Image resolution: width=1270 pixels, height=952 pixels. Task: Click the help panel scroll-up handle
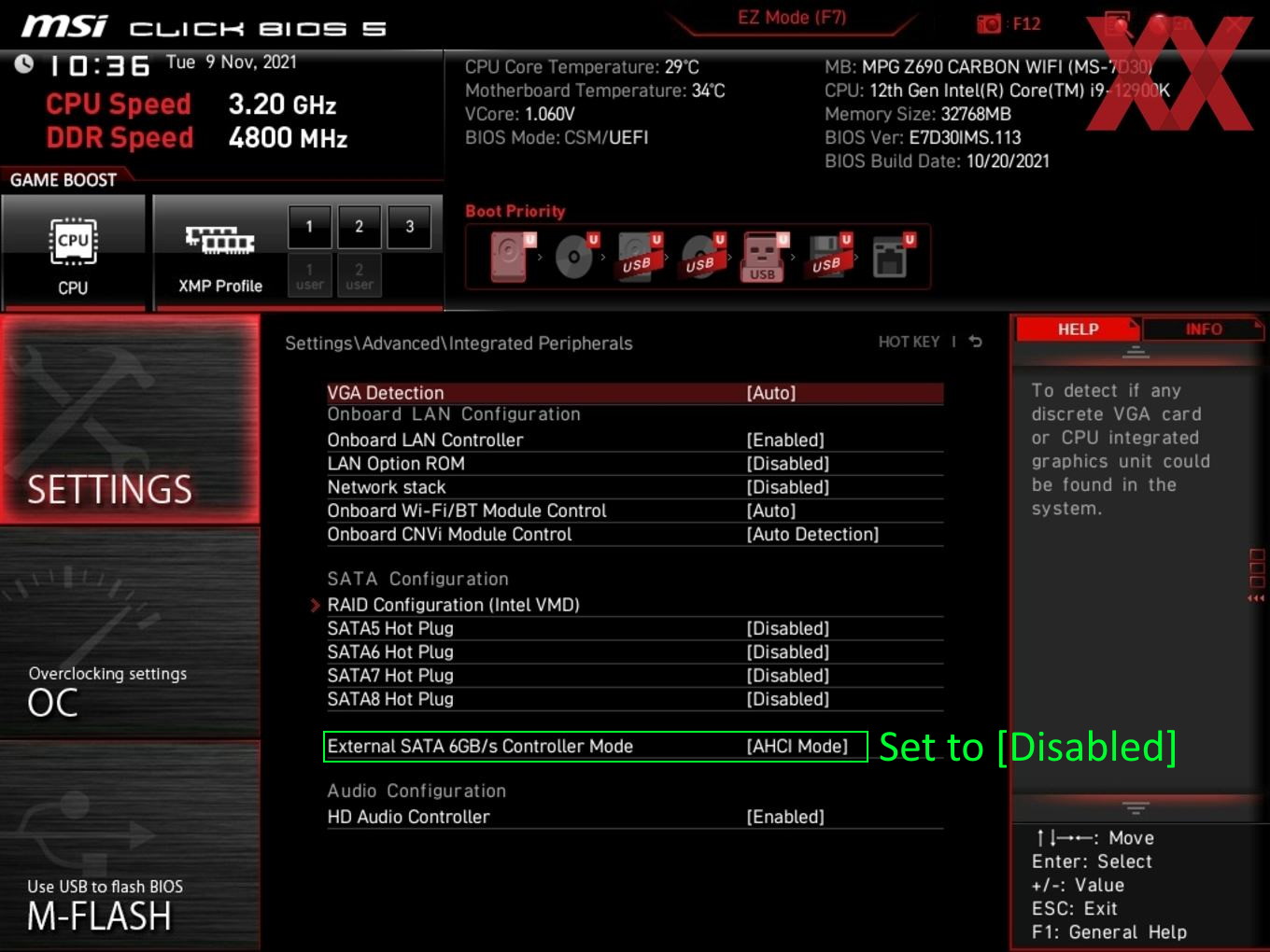coord(1136,352)
